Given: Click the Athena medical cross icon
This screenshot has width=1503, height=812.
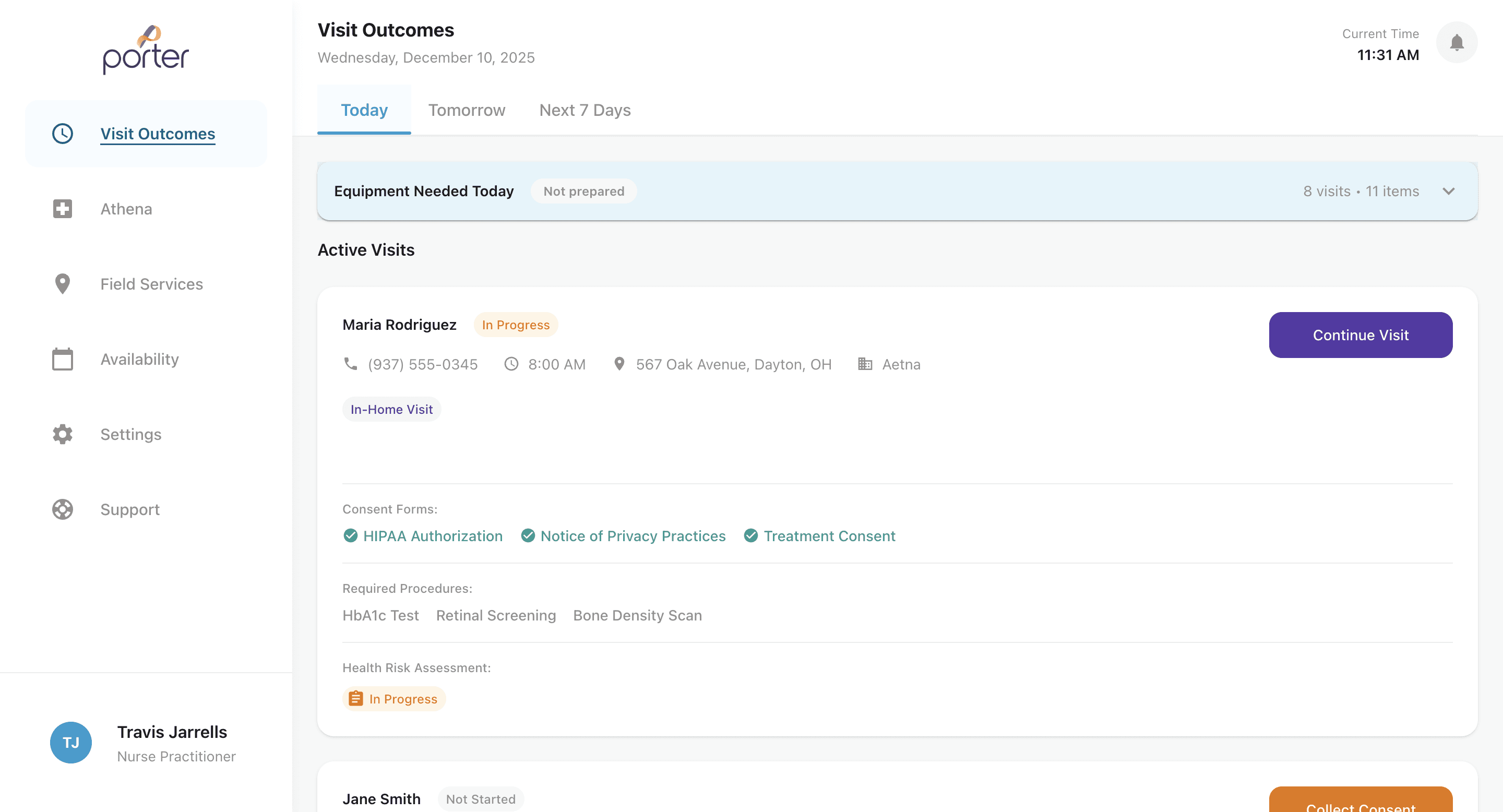Looking at the screenshot, I should point(63,209).
